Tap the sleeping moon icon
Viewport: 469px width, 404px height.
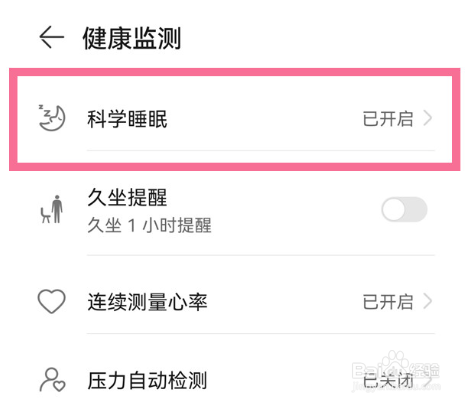[52, 118]
